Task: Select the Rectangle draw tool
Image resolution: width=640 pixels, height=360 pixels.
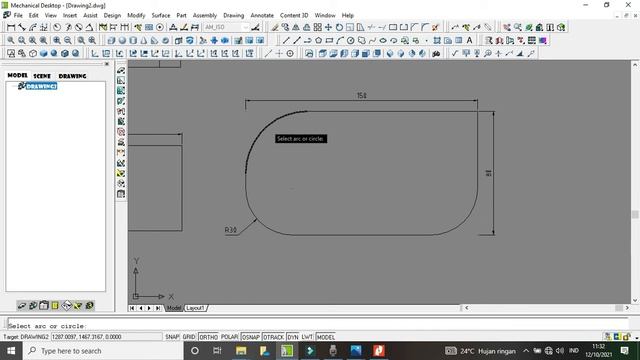Action: (x=329, y=40)
